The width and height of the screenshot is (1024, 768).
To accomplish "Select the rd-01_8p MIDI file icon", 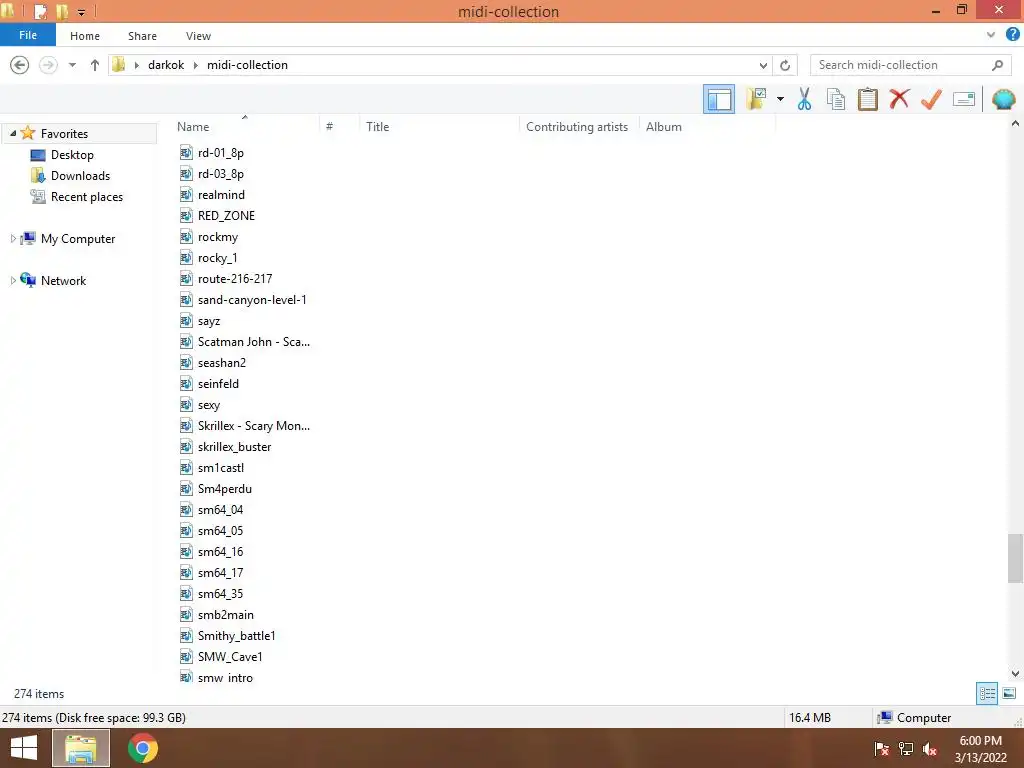I will pyautogui.click(x=186, y=153).
